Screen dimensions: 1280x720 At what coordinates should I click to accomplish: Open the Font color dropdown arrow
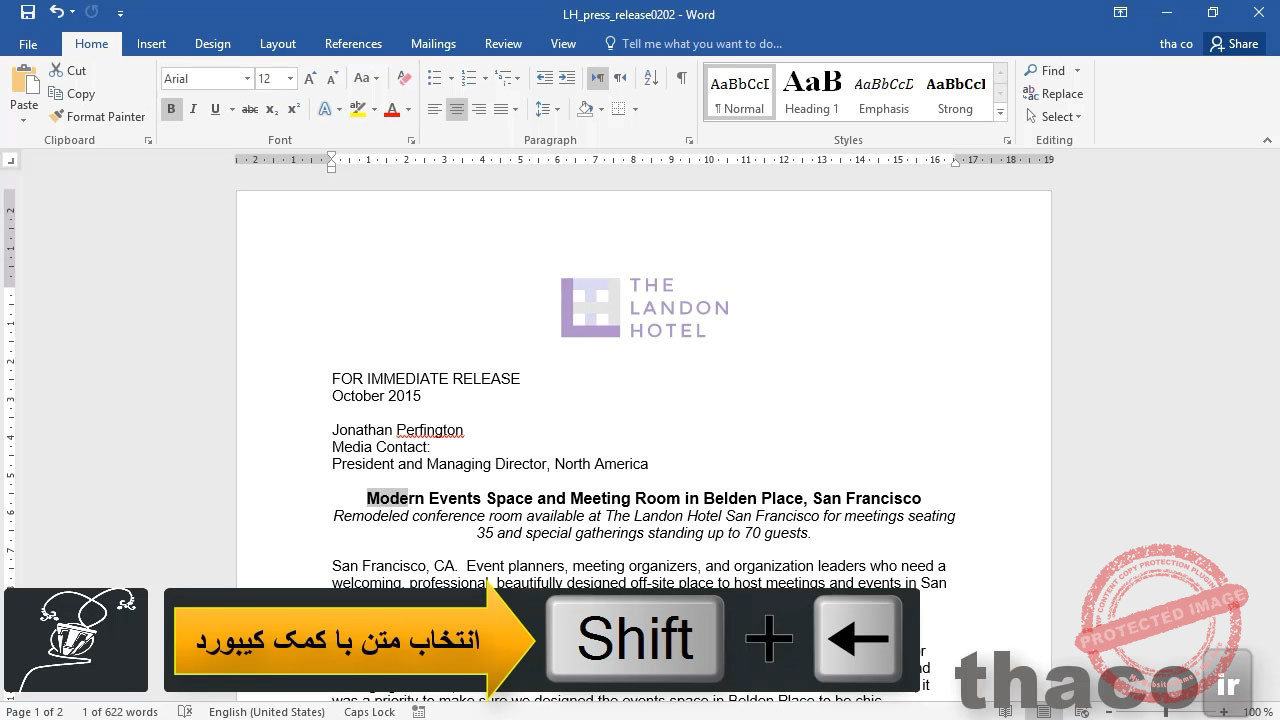[406, 109]
